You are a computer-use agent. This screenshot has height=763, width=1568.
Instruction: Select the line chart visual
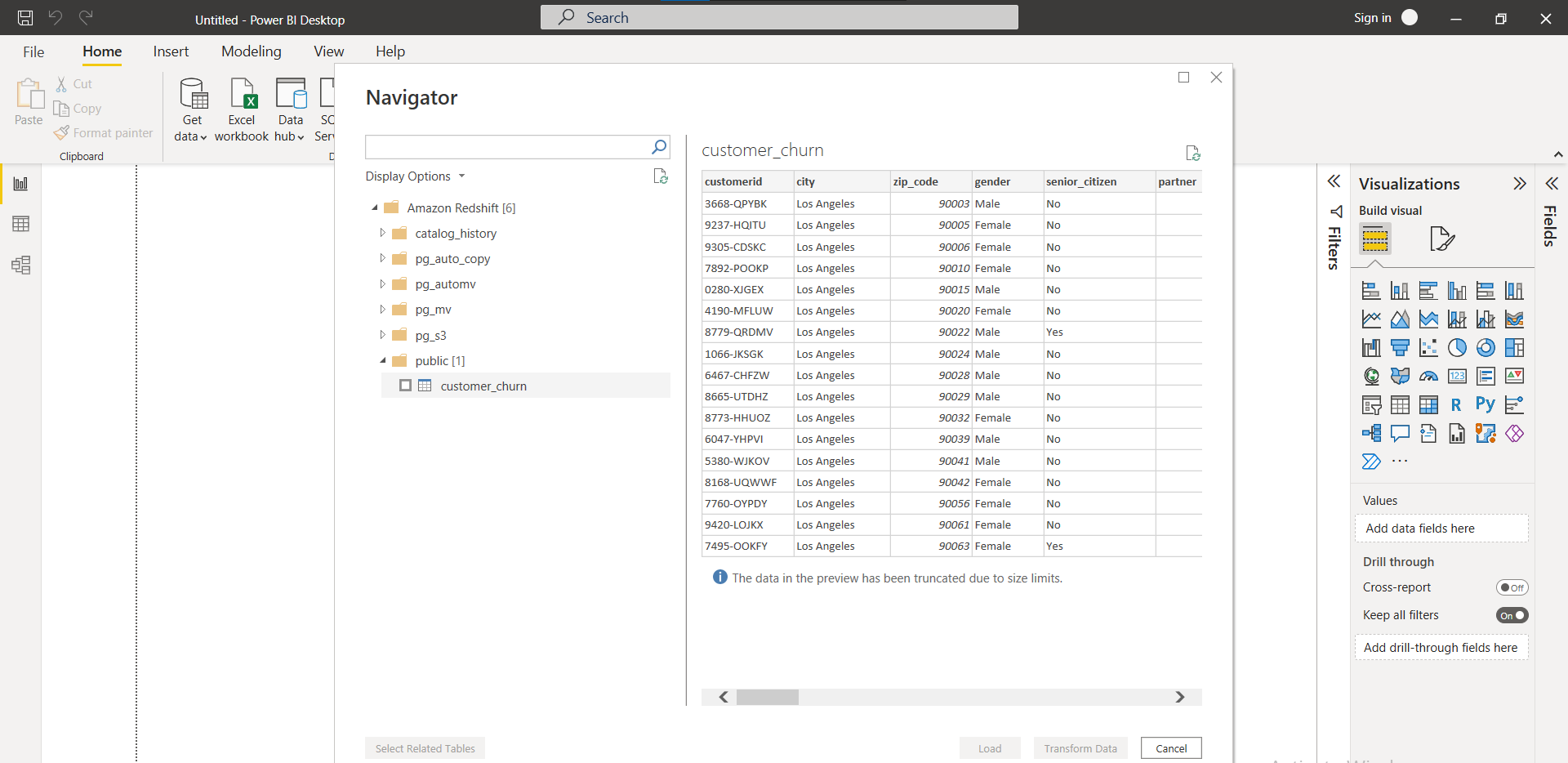1371,319
